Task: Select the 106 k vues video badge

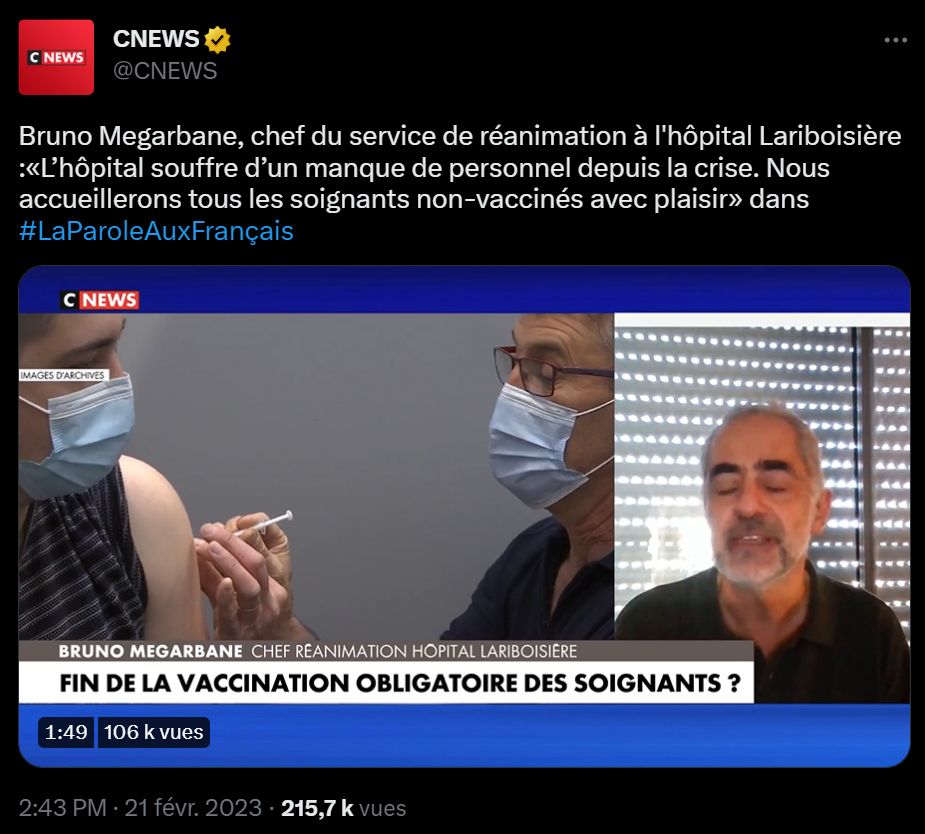Action: 153,732
